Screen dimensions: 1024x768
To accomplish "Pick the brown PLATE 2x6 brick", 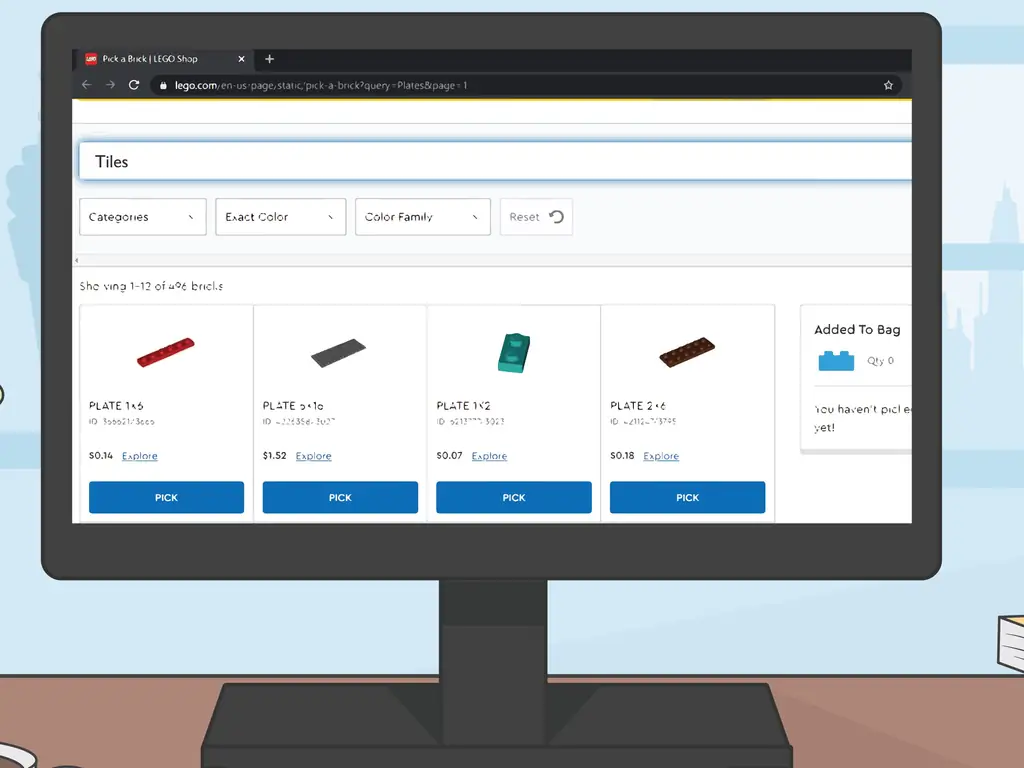I will point(688,498).
